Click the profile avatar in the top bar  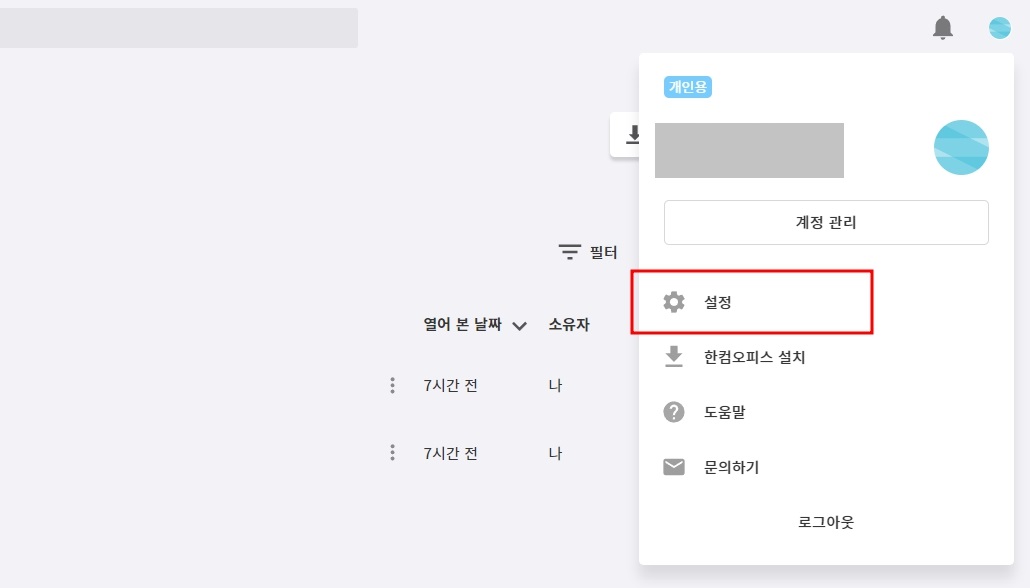click(1000, 28)
